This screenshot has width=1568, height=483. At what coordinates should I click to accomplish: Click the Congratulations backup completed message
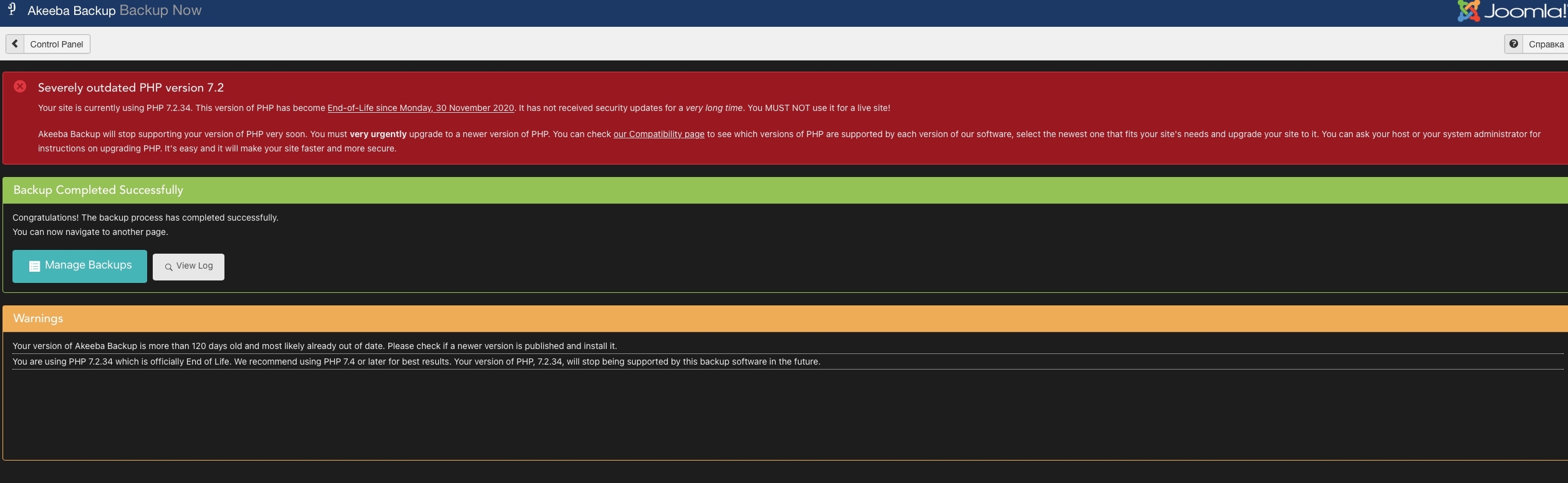(145, 218)
